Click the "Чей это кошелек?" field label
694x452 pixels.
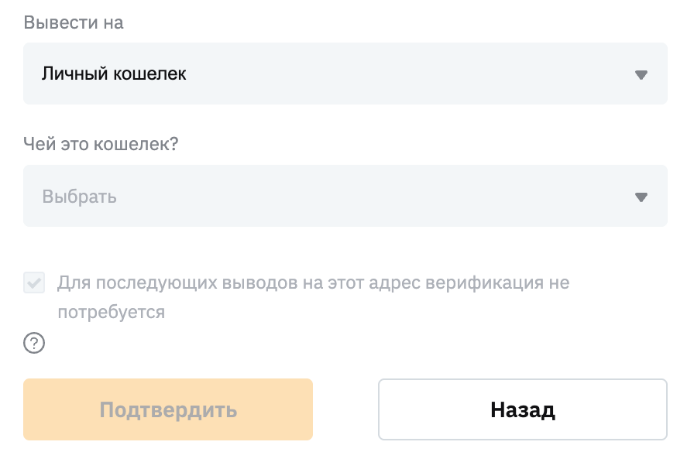pyautogui.click(x=100, y=144)
